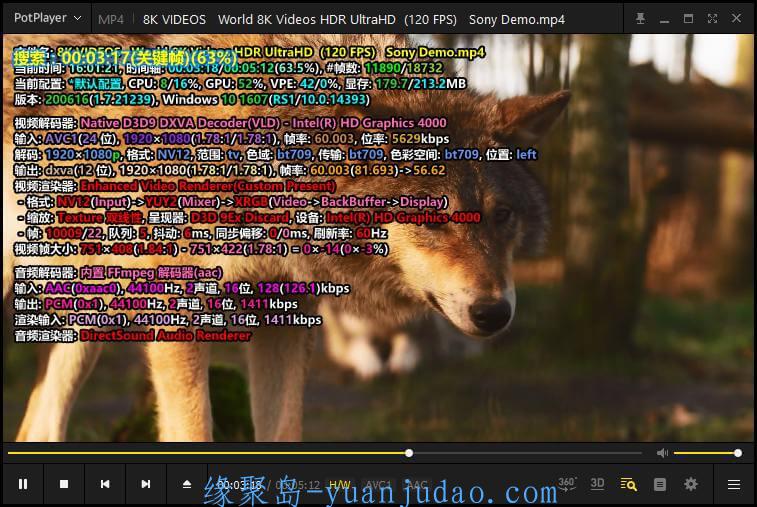The width and height of the screenshot is (757, 507).
Task: Skip to the previous file
Action: pyautogui.click(x=105, y=484)
